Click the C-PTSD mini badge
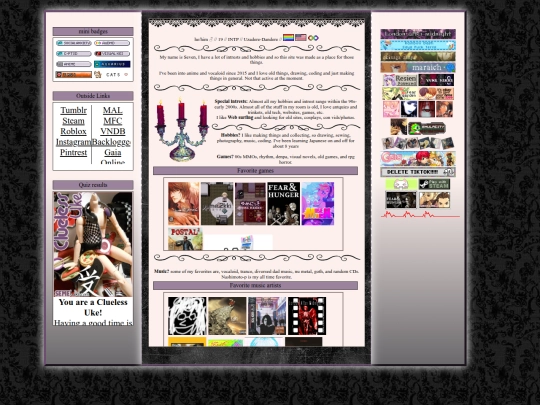Screen dimensions: 540x405 pyautogui.click(x=74, y=54)
